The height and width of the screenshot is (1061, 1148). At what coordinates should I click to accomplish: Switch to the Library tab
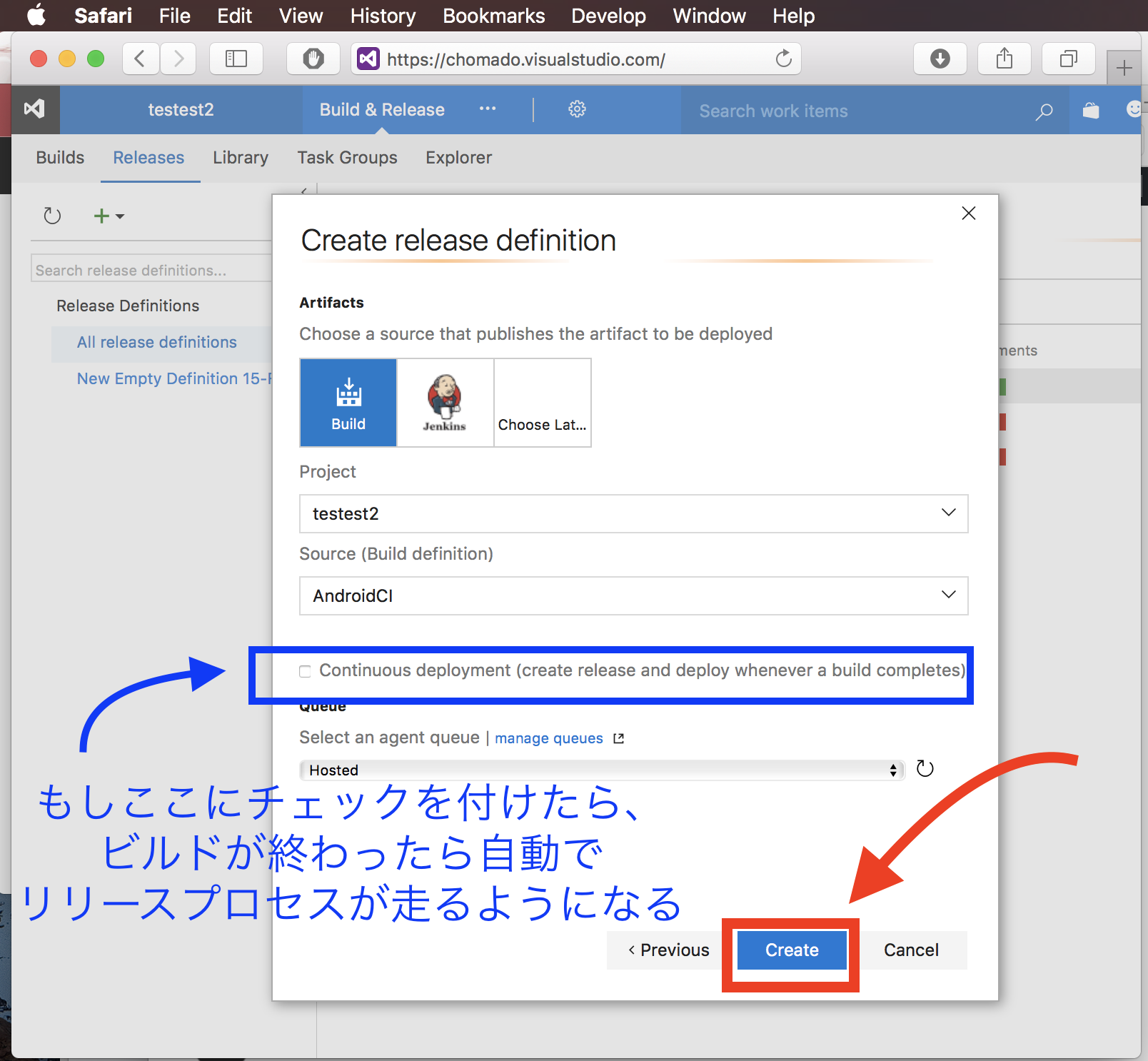(x=241, y=157)
